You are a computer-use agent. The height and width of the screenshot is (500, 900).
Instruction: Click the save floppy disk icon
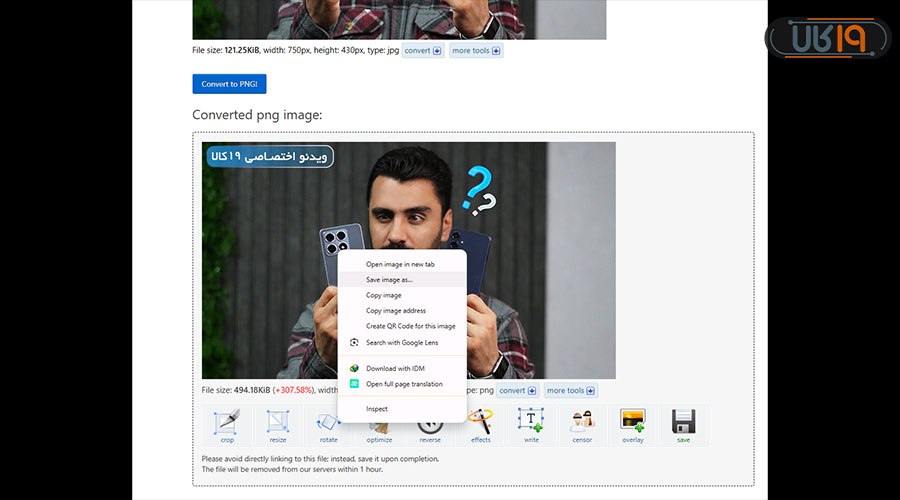(683, 425)
